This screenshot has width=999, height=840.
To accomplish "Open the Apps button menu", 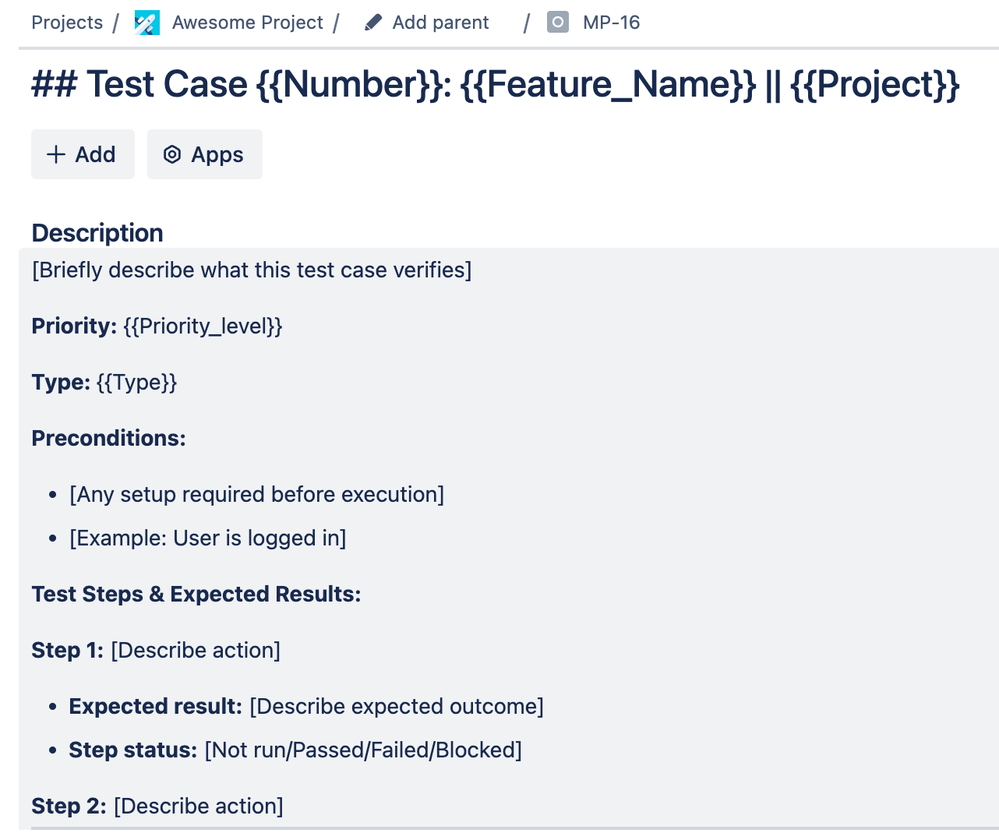I will [205, 154].
